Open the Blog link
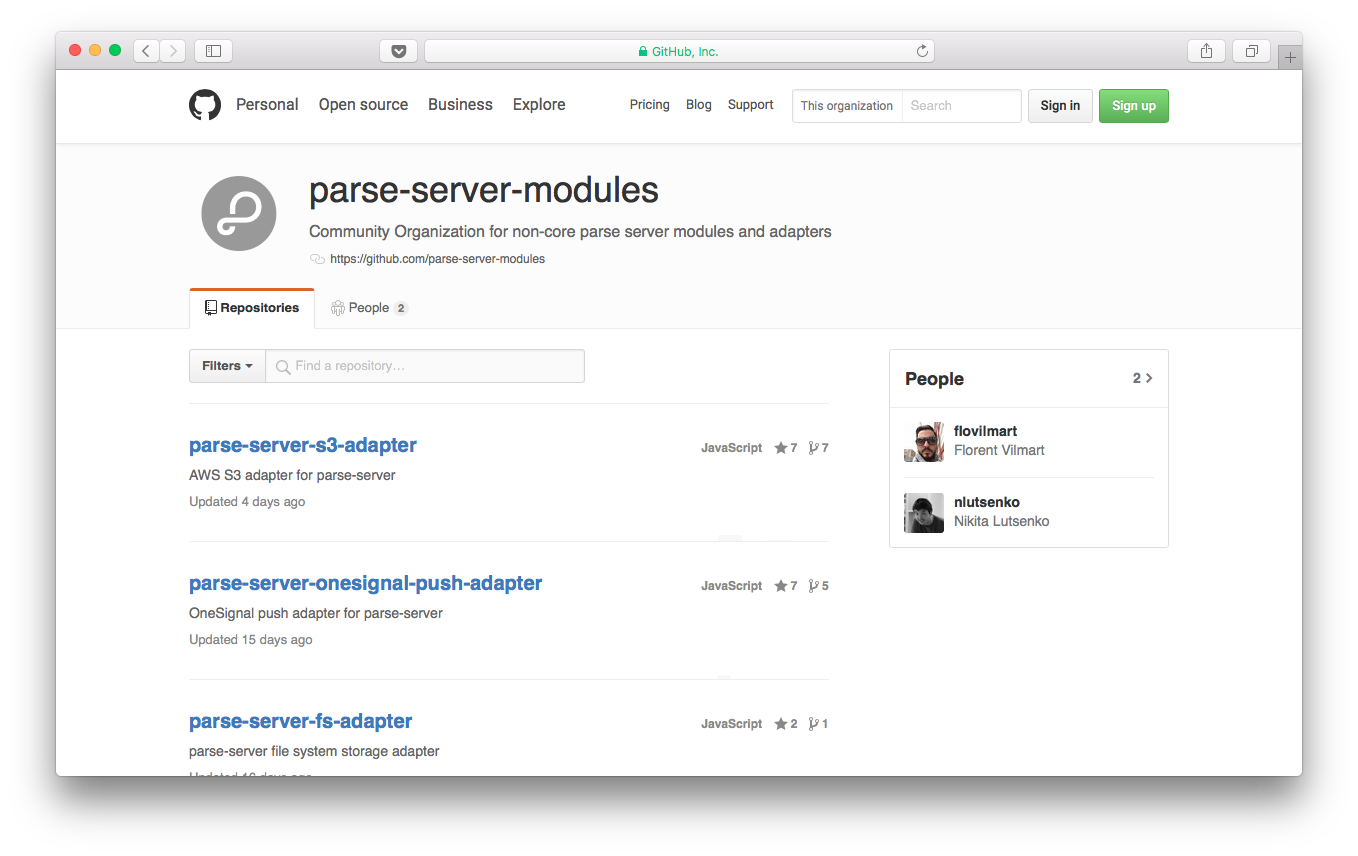 pyautogui.click(x=699, y=105)
